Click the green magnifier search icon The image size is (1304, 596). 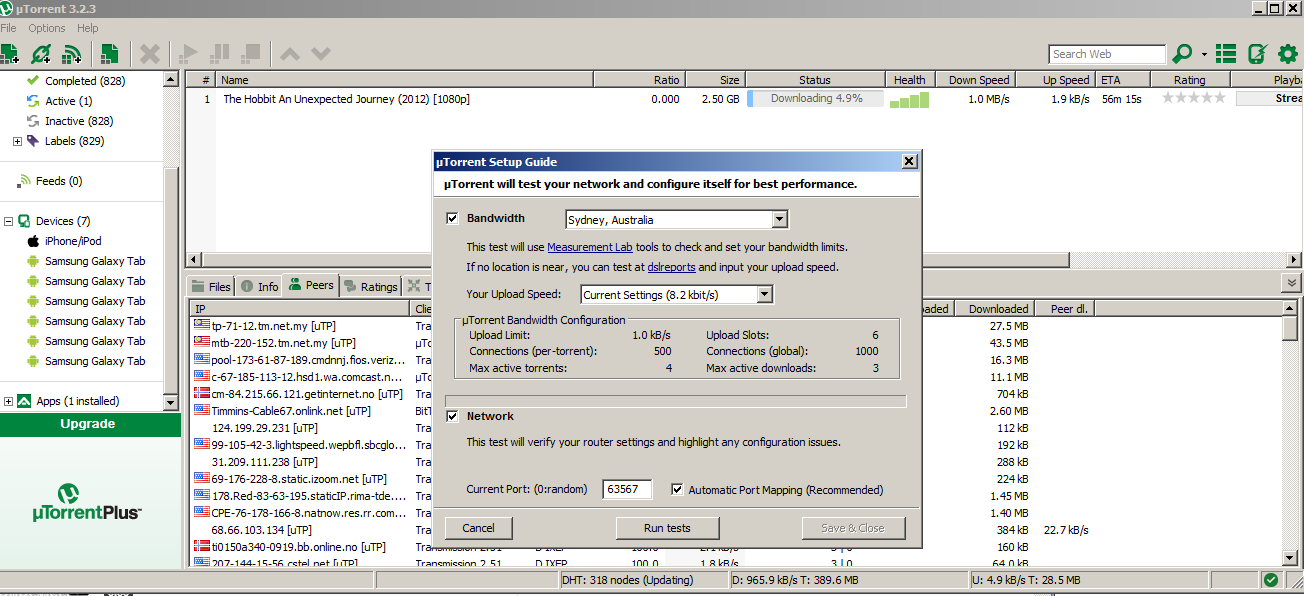coord(1183,54)
